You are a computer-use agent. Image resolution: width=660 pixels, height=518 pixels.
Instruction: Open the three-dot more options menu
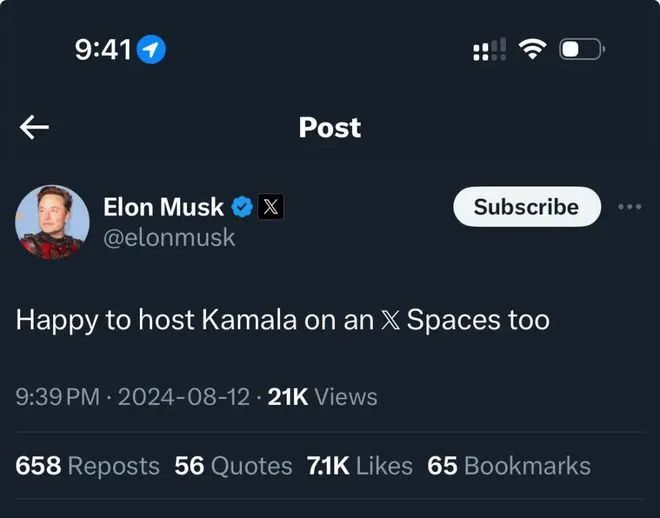(630, 207)
